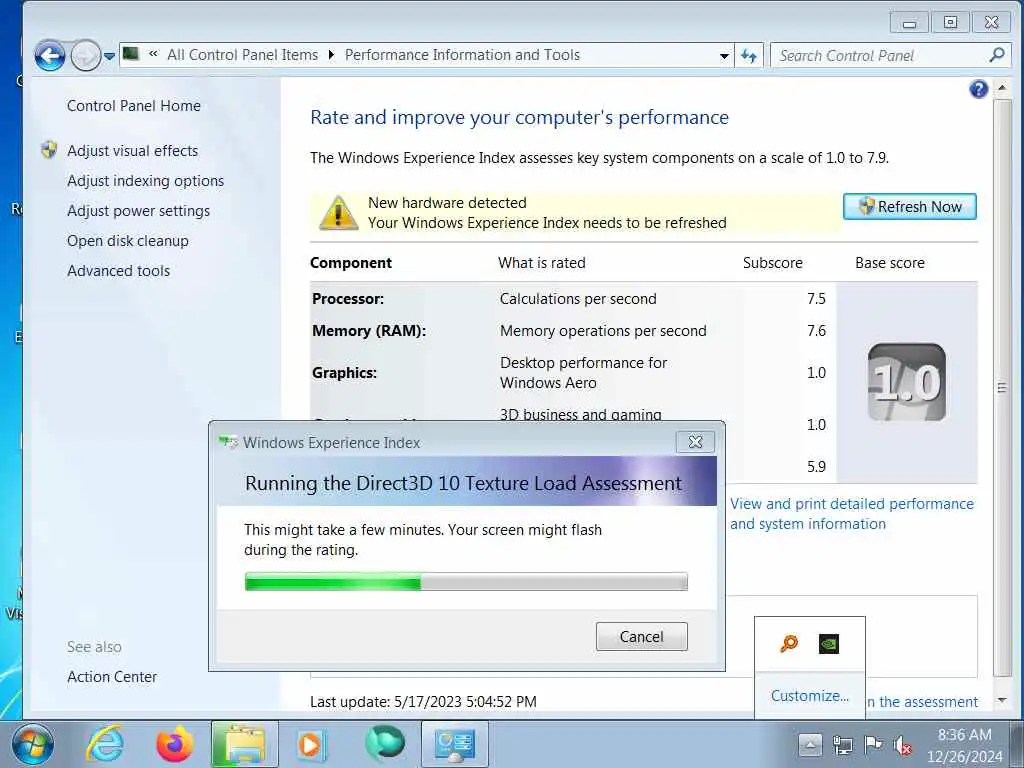Click the 1.0 base score badge
Viewport: 1024px width, 768px height.
(x=906, y=382)
